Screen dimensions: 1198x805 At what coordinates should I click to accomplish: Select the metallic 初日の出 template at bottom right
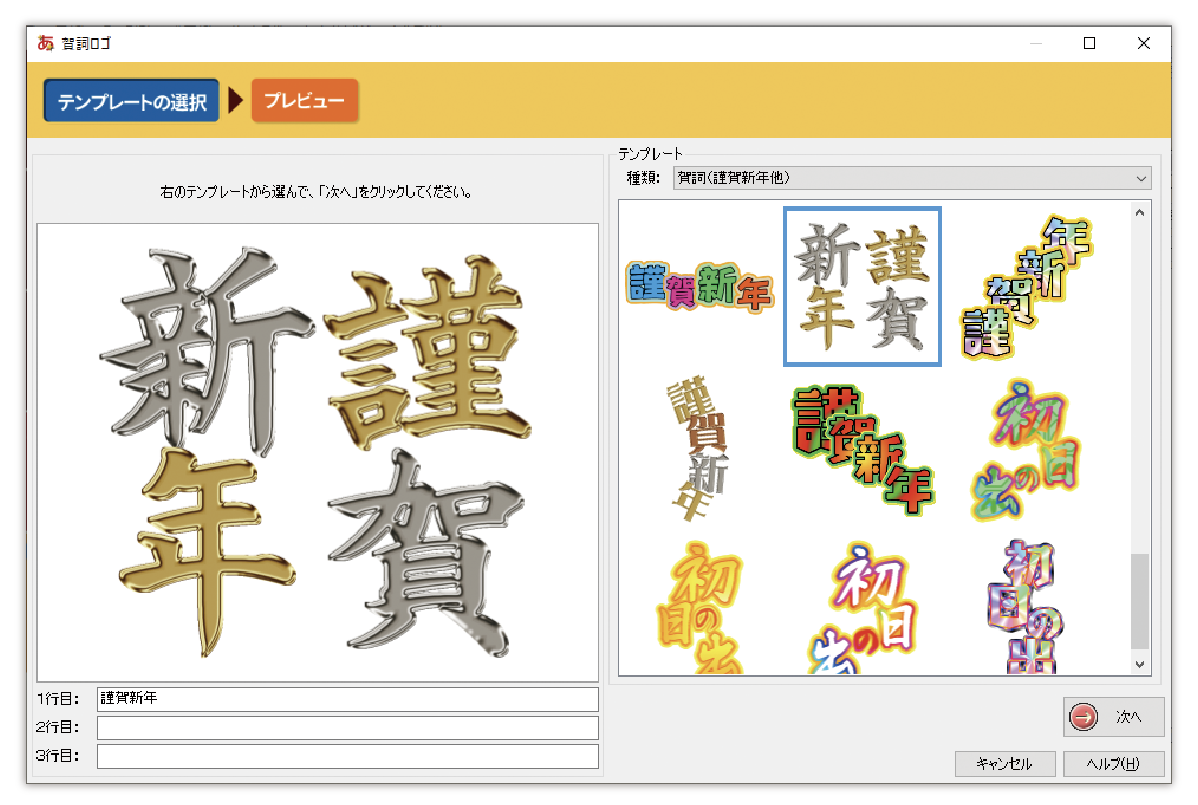[x=1030, y=605]
